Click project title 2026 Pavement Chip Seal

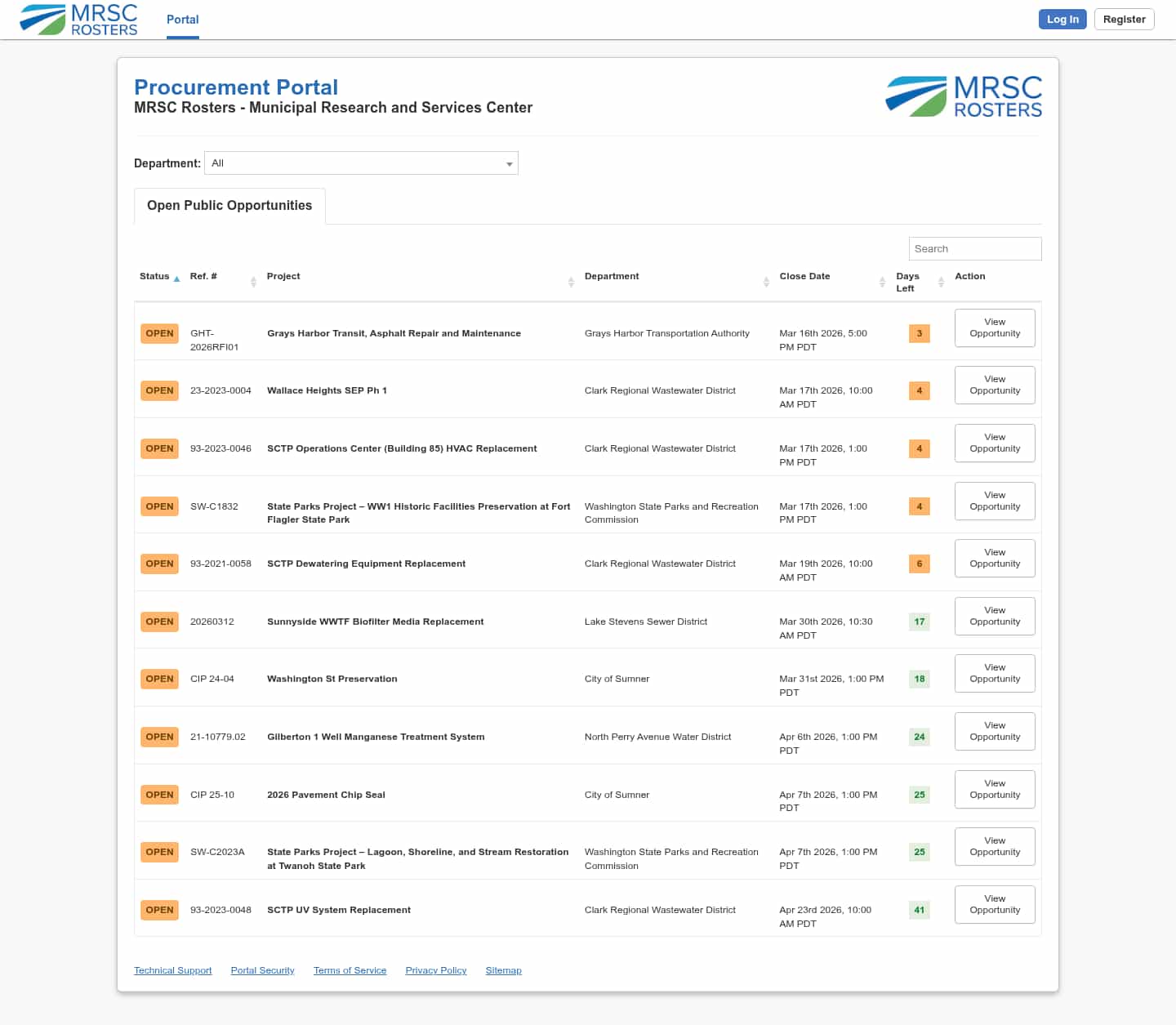tap(326, 795)
